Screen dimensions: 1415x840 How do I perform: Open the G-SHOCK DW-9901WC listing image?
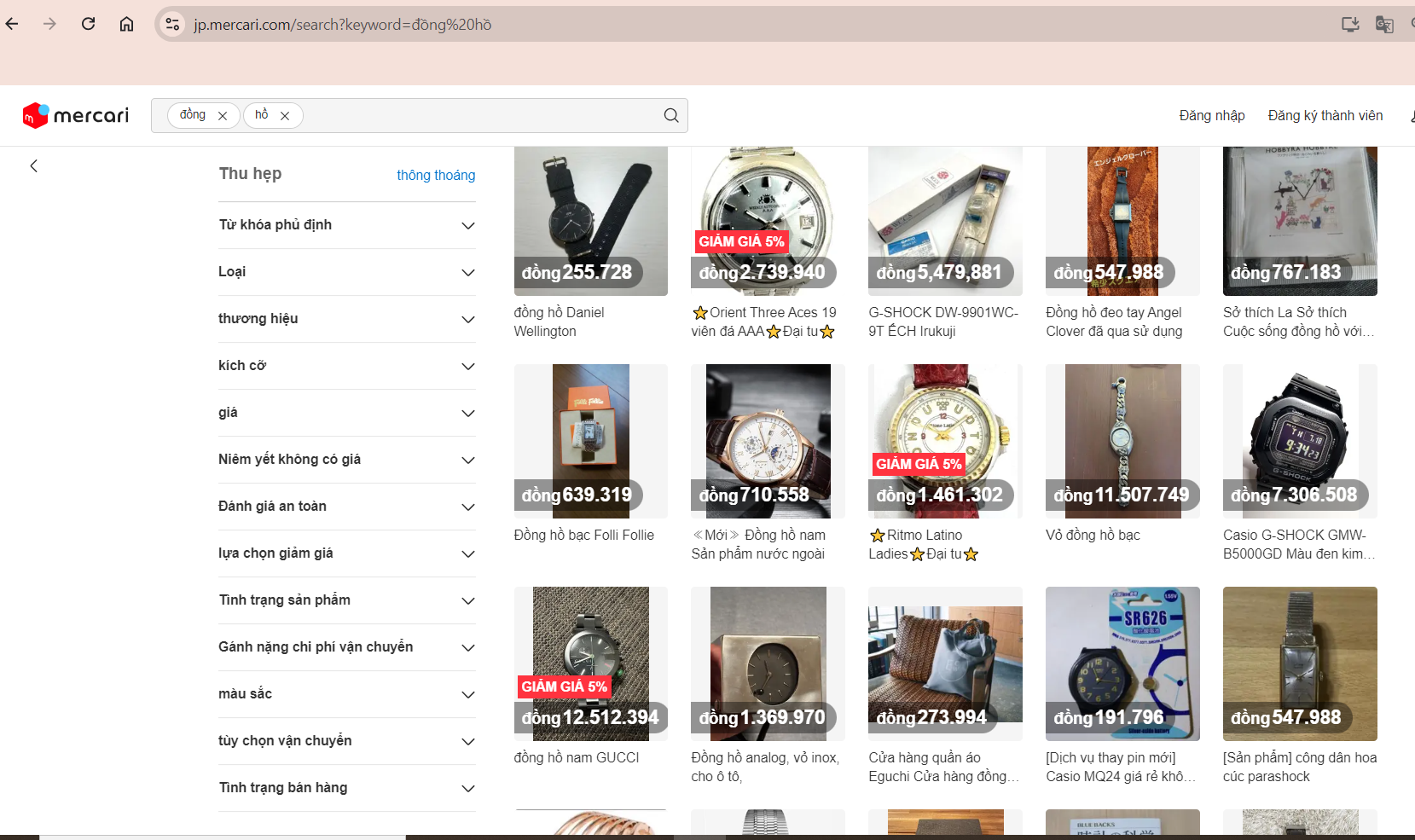point(945,221)
